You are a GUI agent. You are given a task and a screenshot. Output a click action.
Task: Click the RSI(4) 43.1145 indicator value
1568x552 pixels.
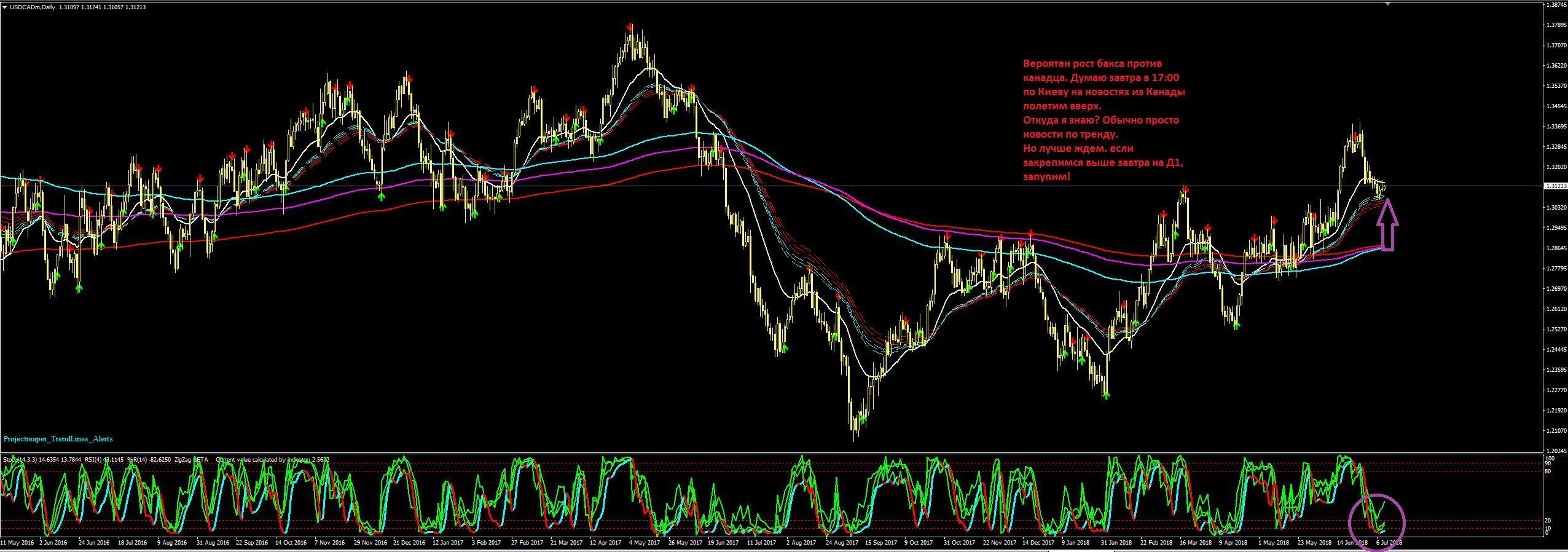tap(104, 459)
